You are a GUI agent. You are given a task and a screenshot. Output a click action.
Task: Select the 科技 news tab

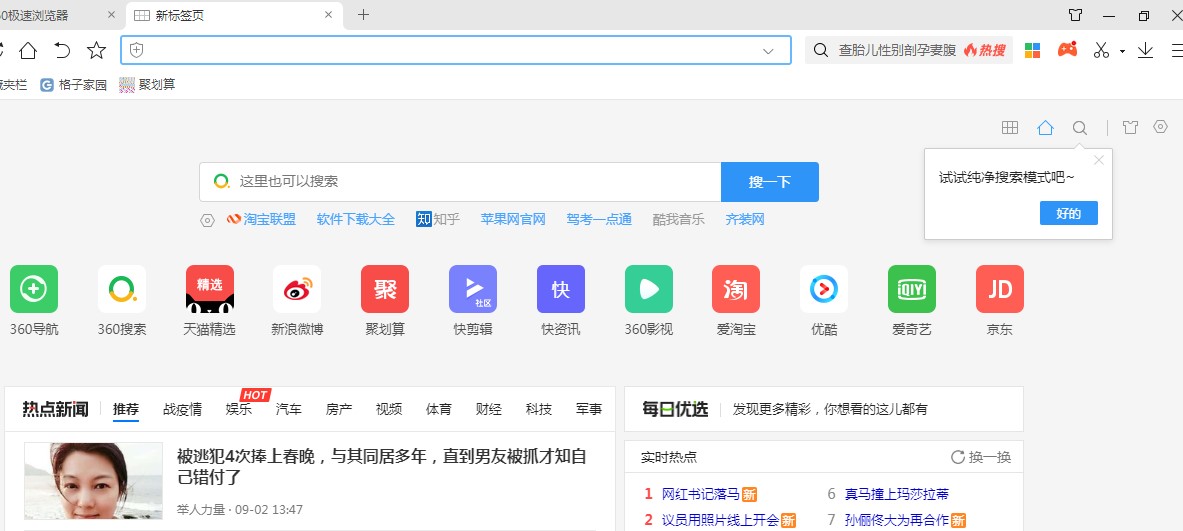coord(539,409)
